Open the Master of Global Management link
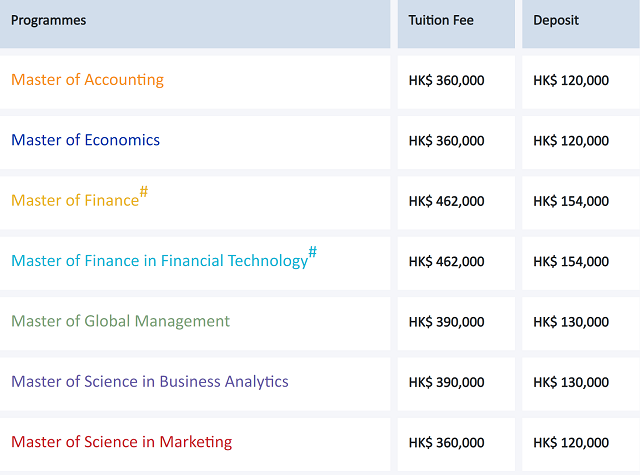This screenshot has height=475, width=640. [120, 321]
